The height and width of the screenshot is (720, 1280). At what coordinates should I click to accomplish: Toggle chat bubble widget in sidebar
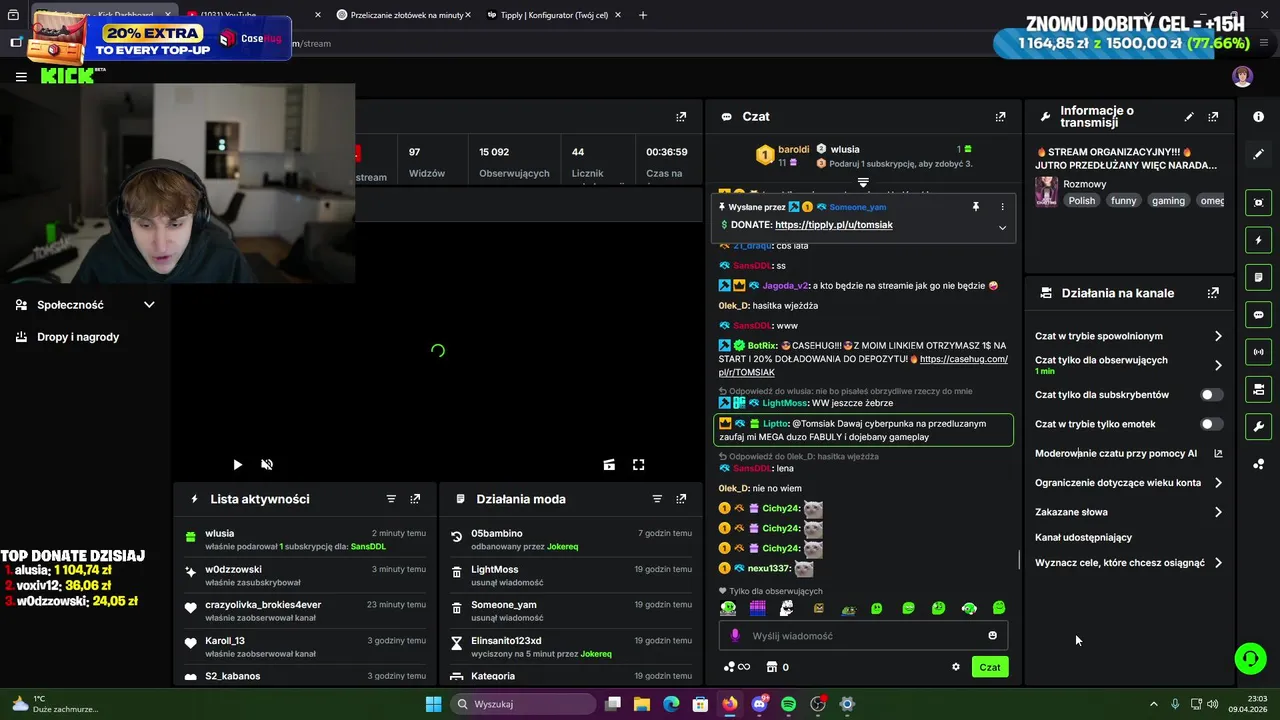tap(1259, 315)
